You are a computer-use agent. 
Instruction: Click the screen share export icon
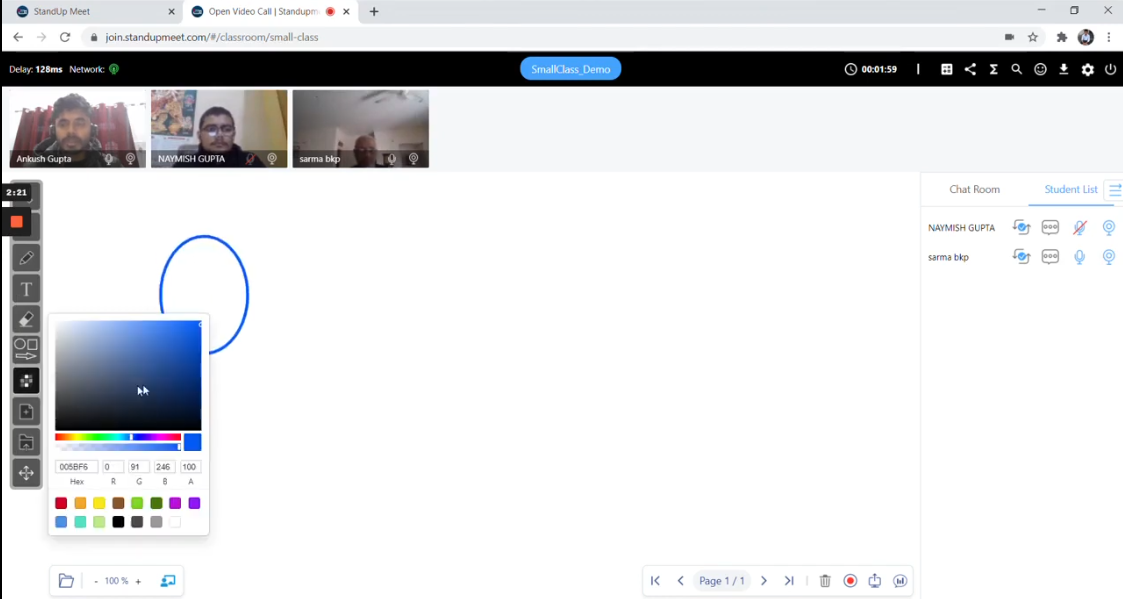pyautogui.click(x=874, y=581)
